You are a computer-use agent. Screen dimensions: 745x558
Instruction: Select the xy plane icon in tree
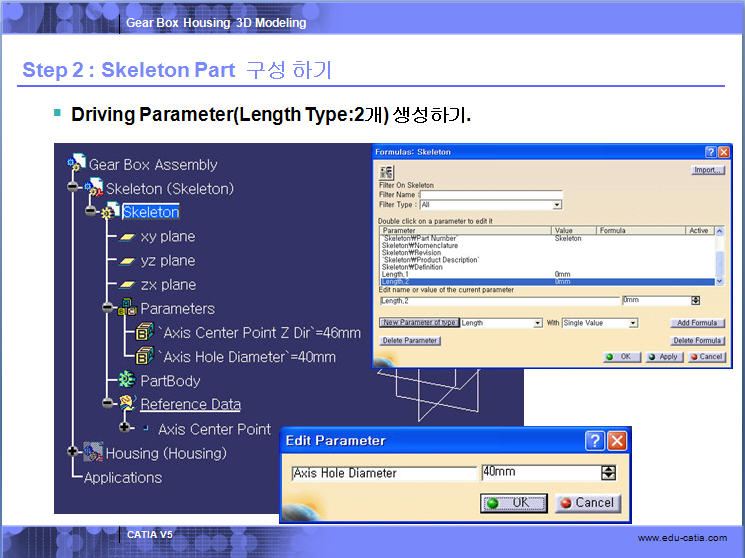(127, 237)
